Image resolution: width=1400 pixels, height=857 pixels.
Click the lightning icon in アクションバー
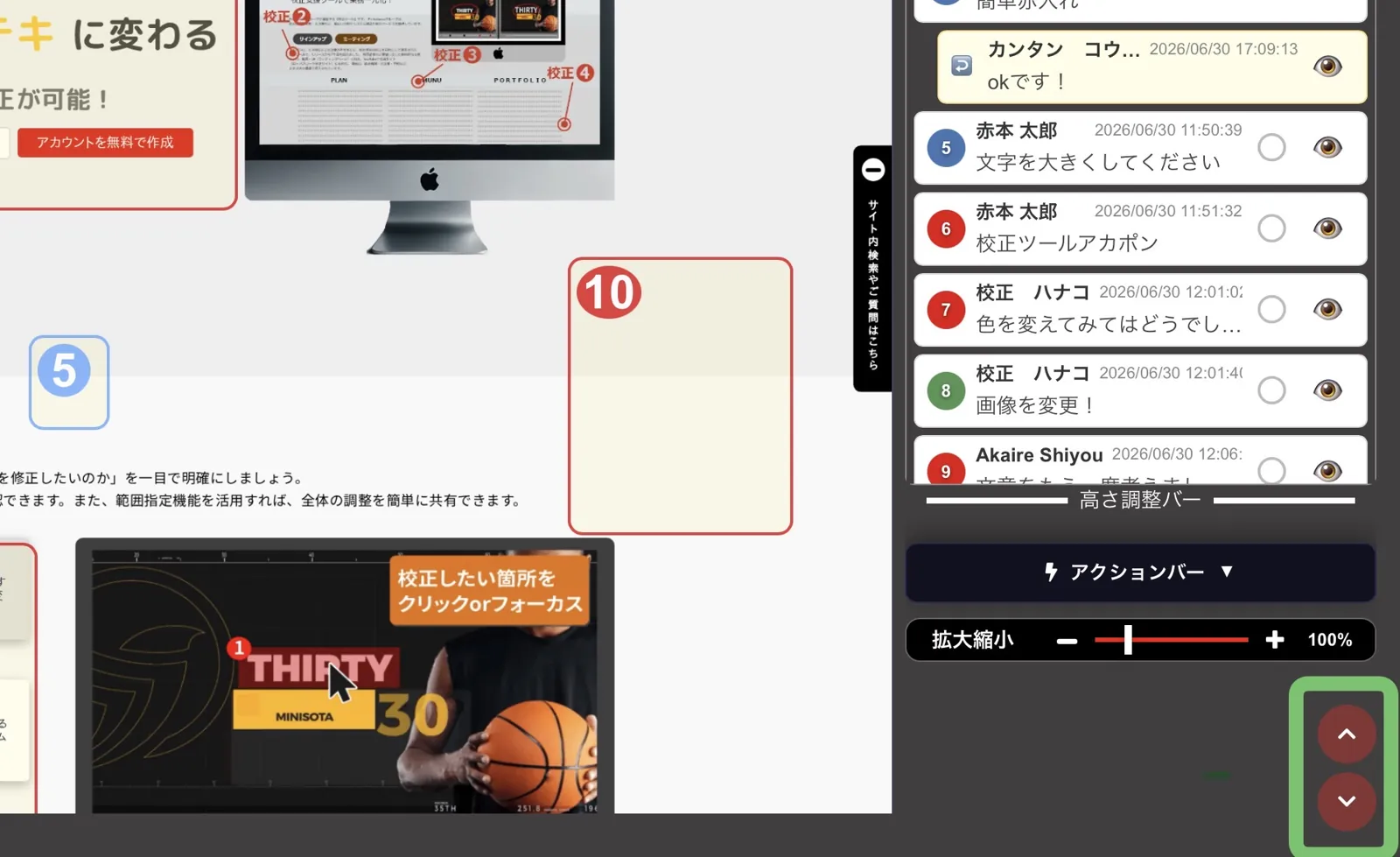1051,573
